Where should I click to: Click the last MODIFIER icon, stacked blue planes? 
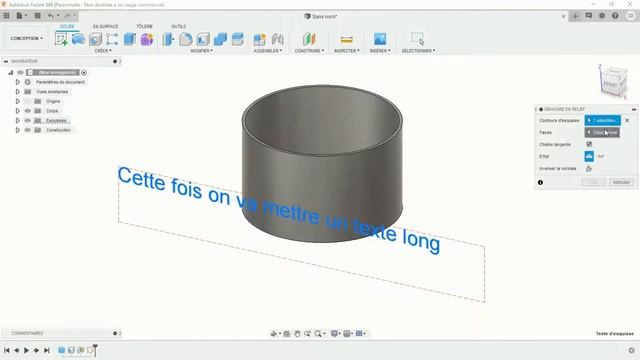coord(238,39)
